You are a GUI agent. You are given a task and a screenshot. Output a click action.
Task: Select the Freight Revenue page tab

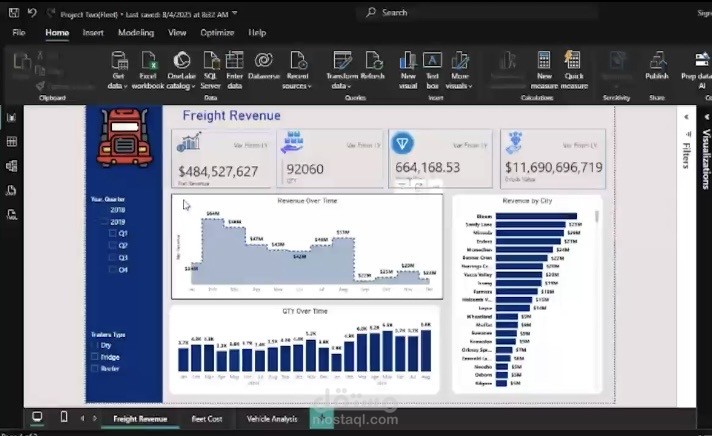point(140,419)
